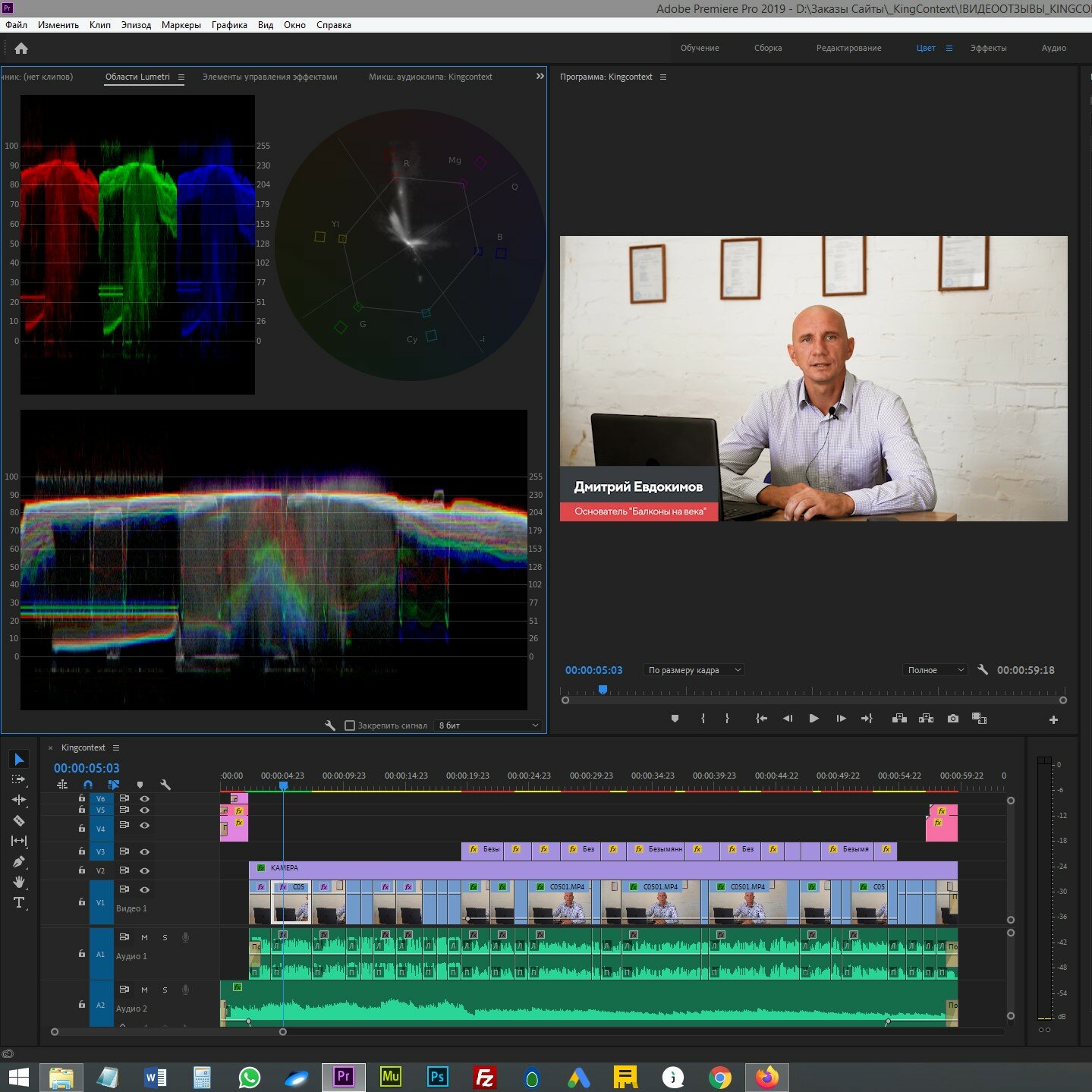Image resolution: width=1092 pixels, height=1092 pixels.
Task: Export frame with camera icon
Action: tap(953, 719)
